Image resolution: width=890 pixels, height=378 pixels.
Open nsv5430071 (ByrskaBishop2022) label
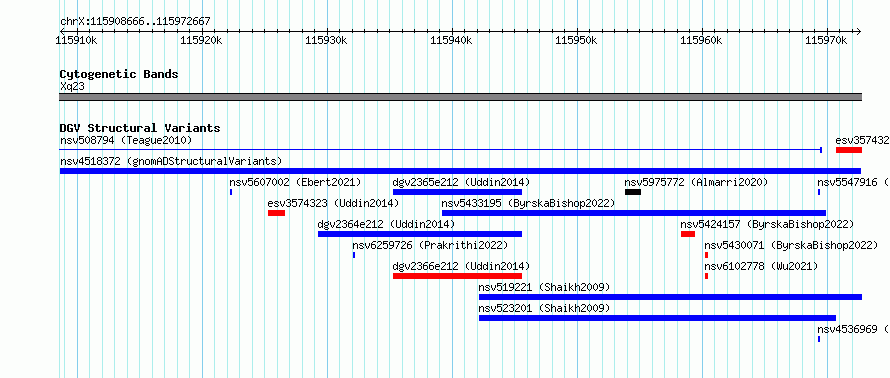coord(791,245)
